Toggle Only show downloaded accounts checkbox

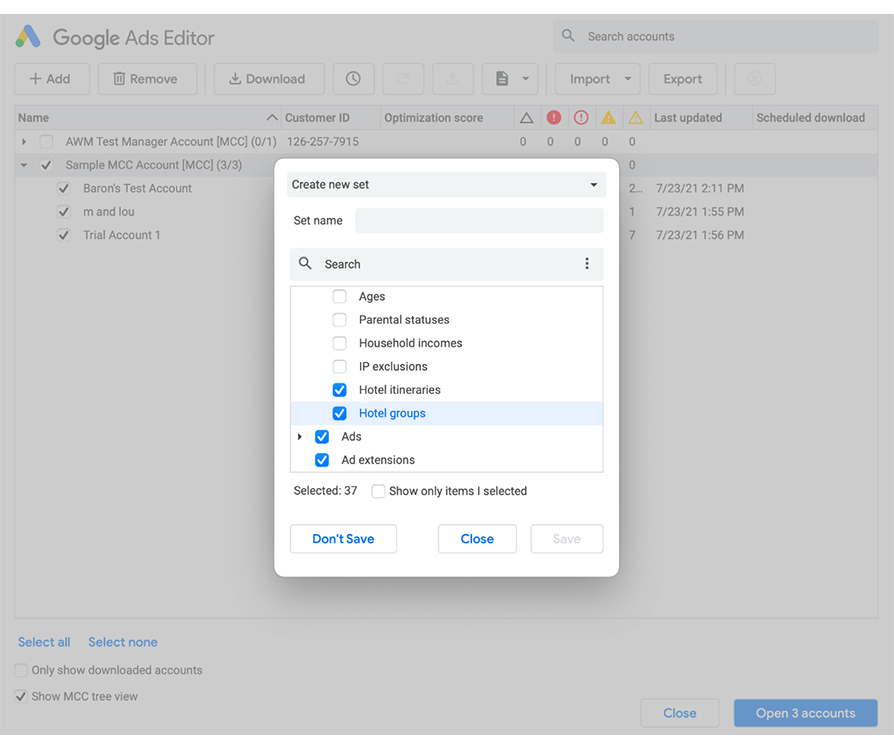pyautogui.click(x=21, y=670)
